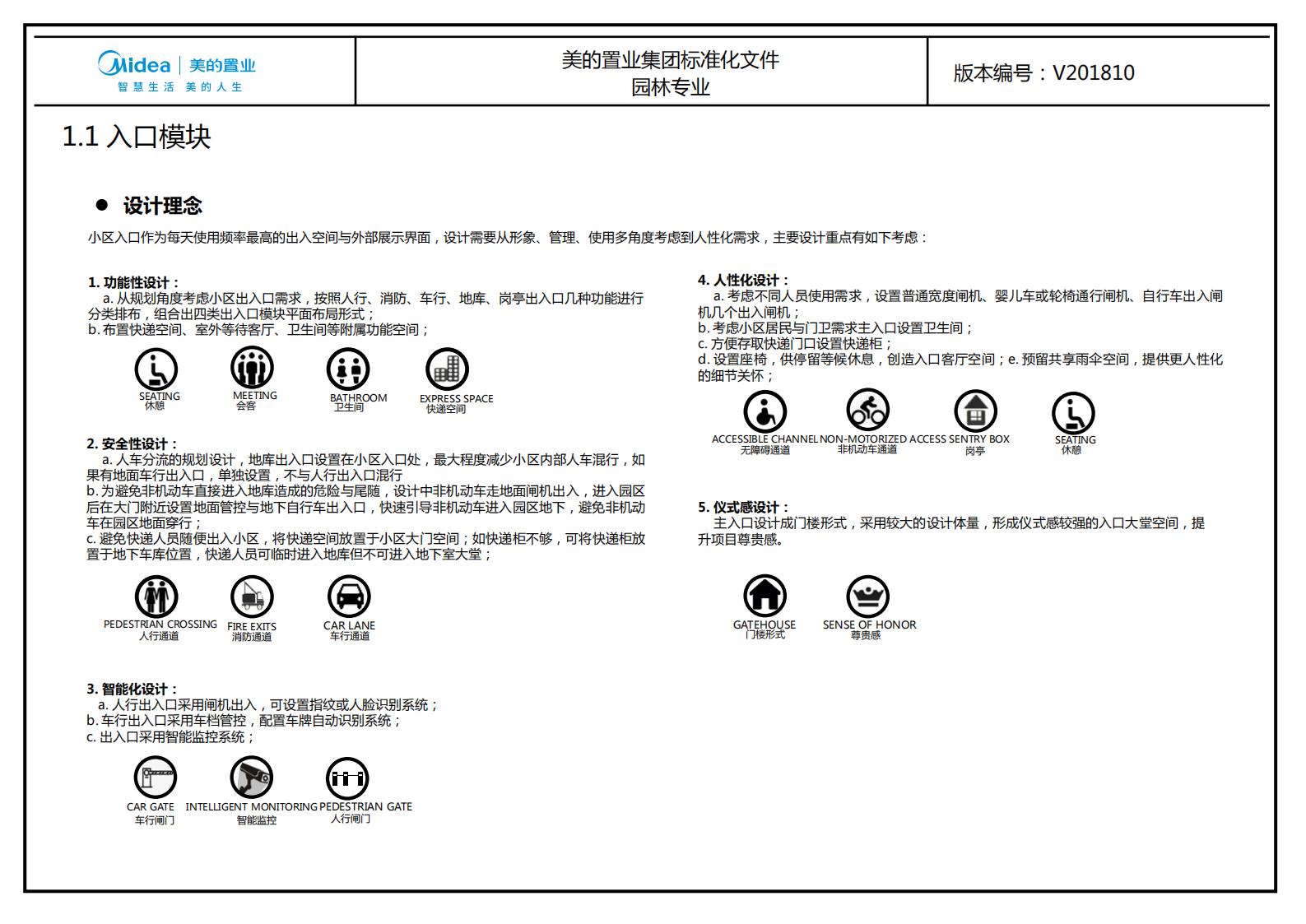Screen dimensions: 1306x924
Task: Click the Non-Motorized Access bicycle icon
Action: pos(867,410)
